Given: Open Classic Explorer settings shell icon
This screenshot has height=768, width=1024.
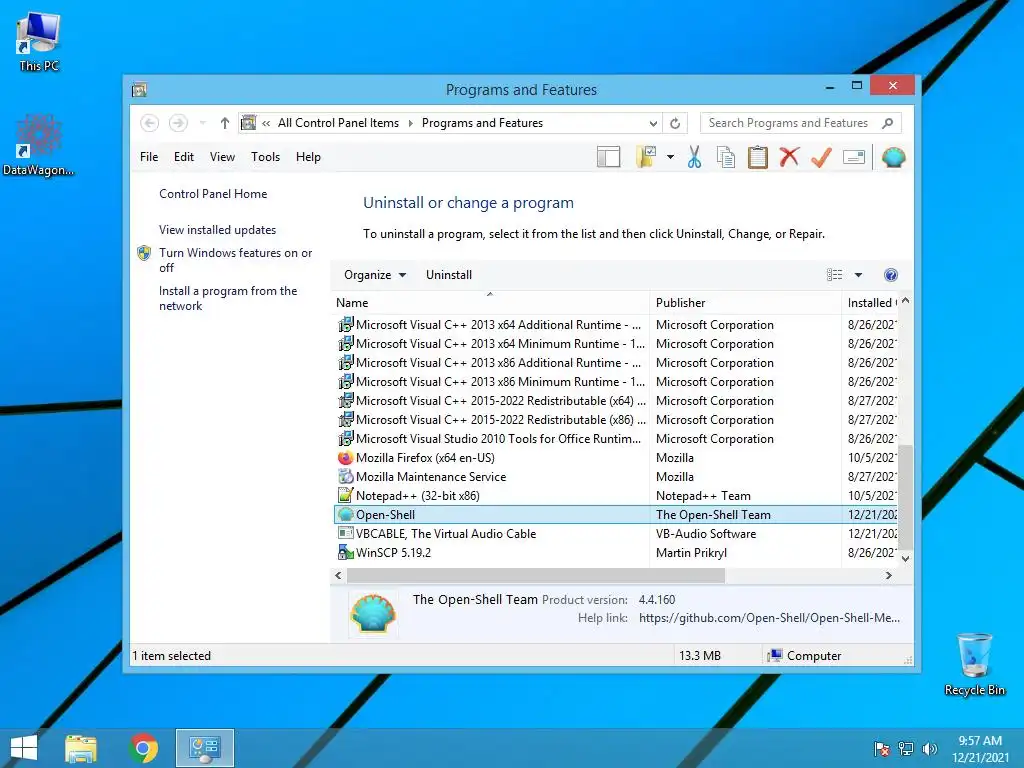Looking at the screenshot, I should (893, 157).
